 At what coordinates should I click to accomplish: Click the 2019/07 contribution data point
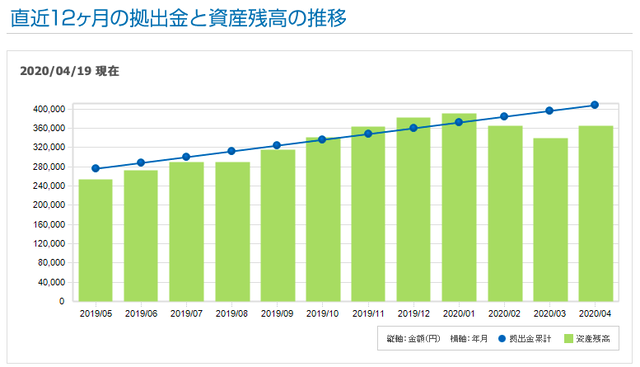[186, 157]
